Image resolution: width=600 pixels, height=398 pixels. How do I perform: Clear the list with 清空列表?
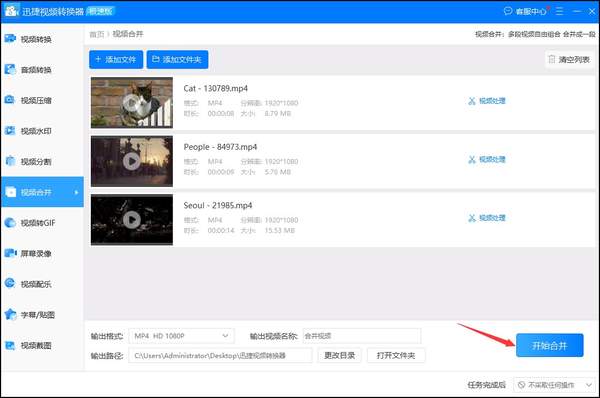(x=569, y=60)
